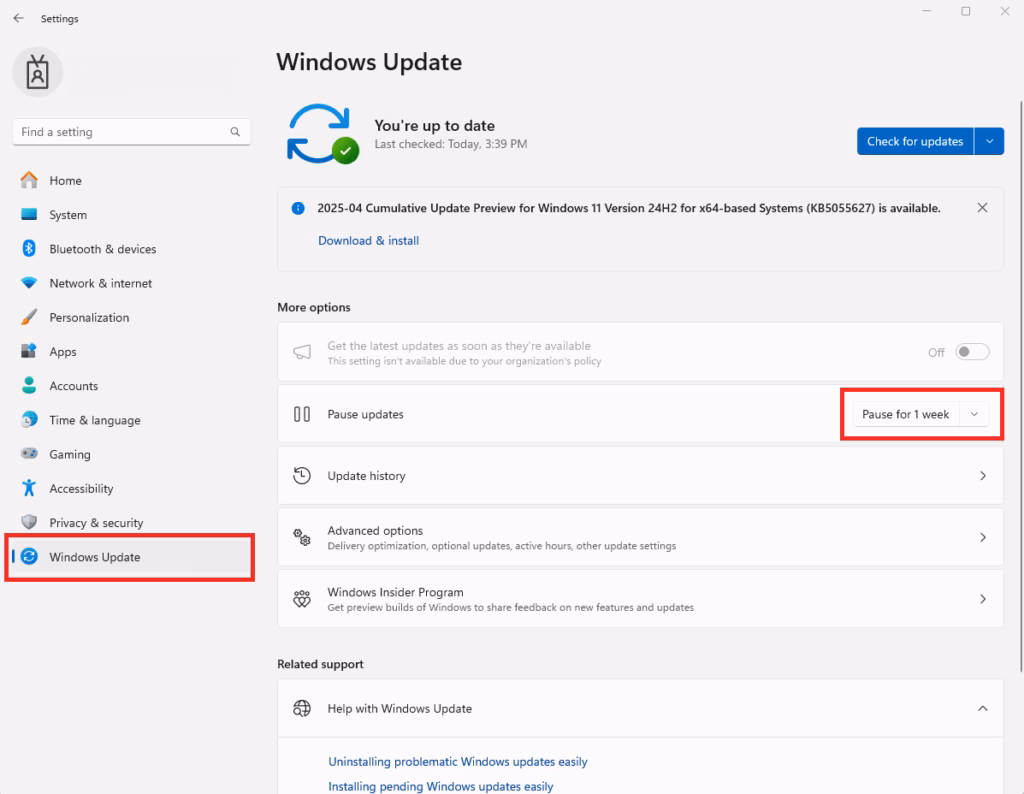The width and height of the screenshot is (1024, 794).
Task: Select Personalization in the sidebar
Action: point(131,317)
